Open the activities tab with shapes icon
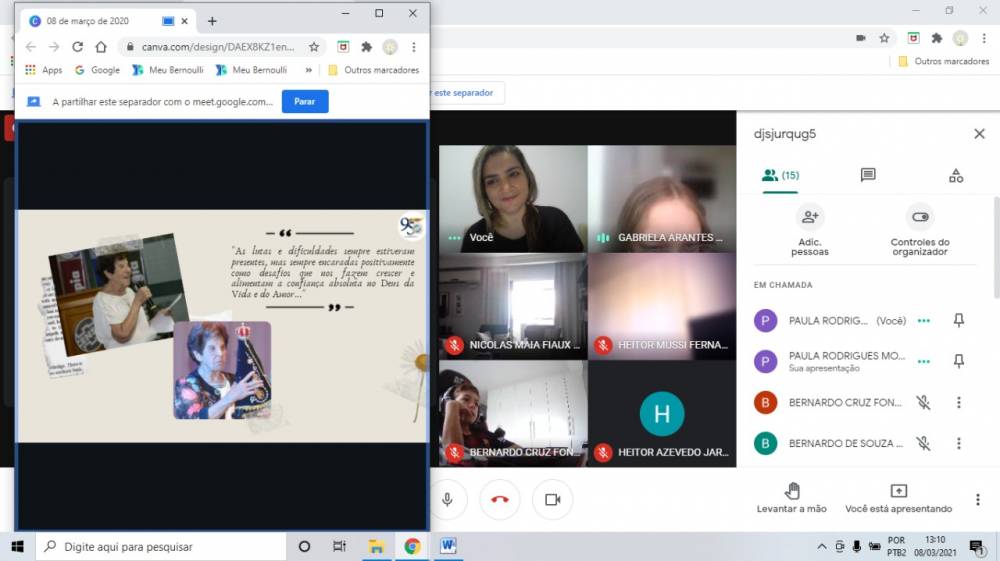1000x561 pixels. (x=955, y=175)
